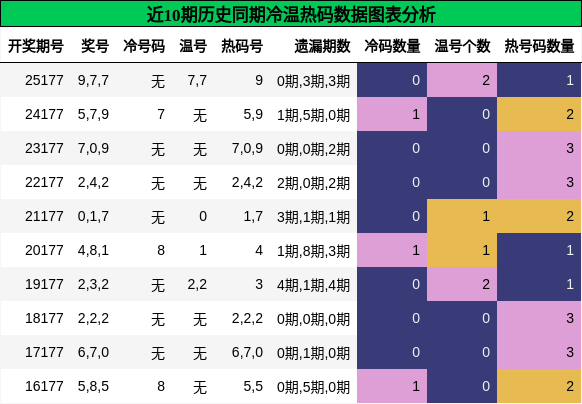Click omission value 0期,1期,0期

tap(313, 353)
